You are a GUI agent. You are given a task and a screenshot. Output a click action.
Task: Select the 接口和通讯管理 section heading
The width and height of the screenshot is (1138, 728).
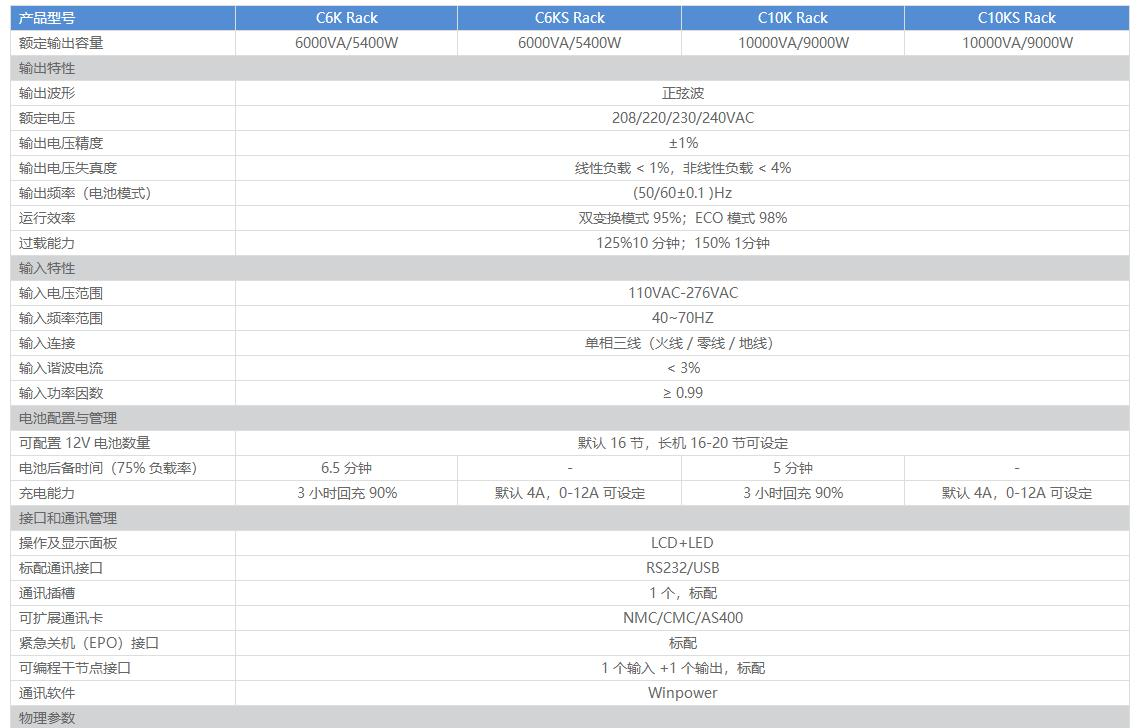[x=68, y=518]
